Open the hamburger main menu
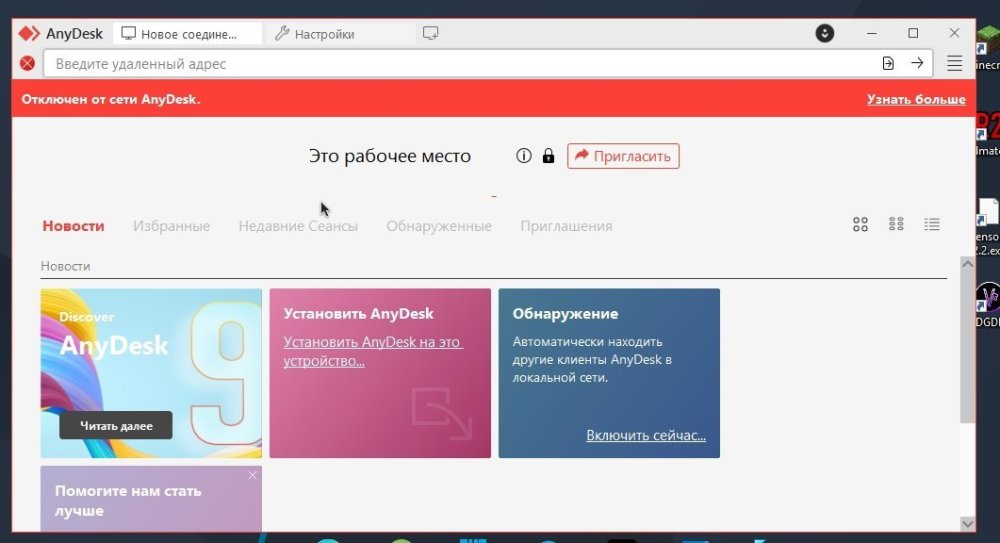This screenshot has width=1000, height=543. click(x=954, y=63)
